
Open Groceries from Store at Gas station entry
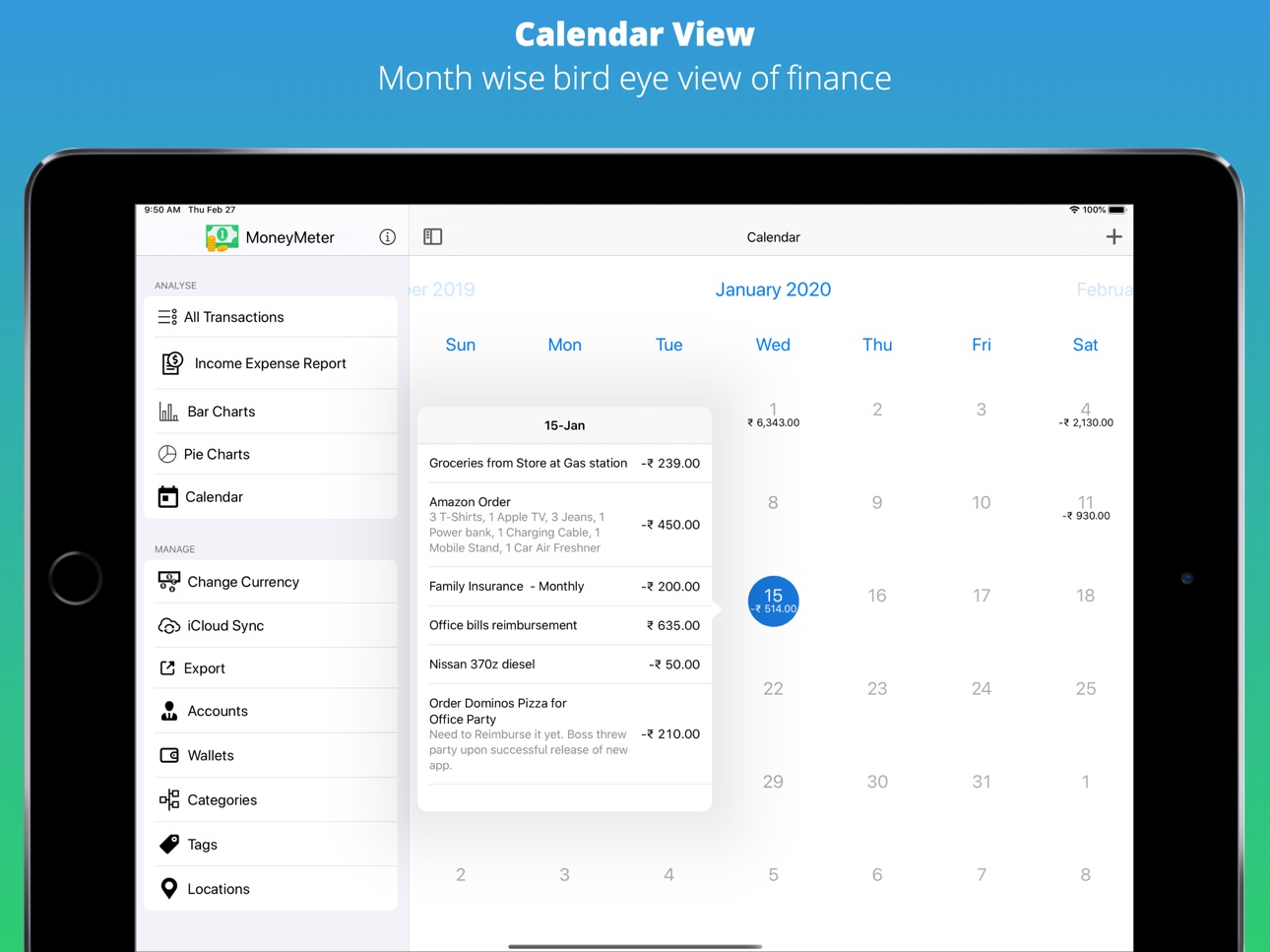(564, 463)
